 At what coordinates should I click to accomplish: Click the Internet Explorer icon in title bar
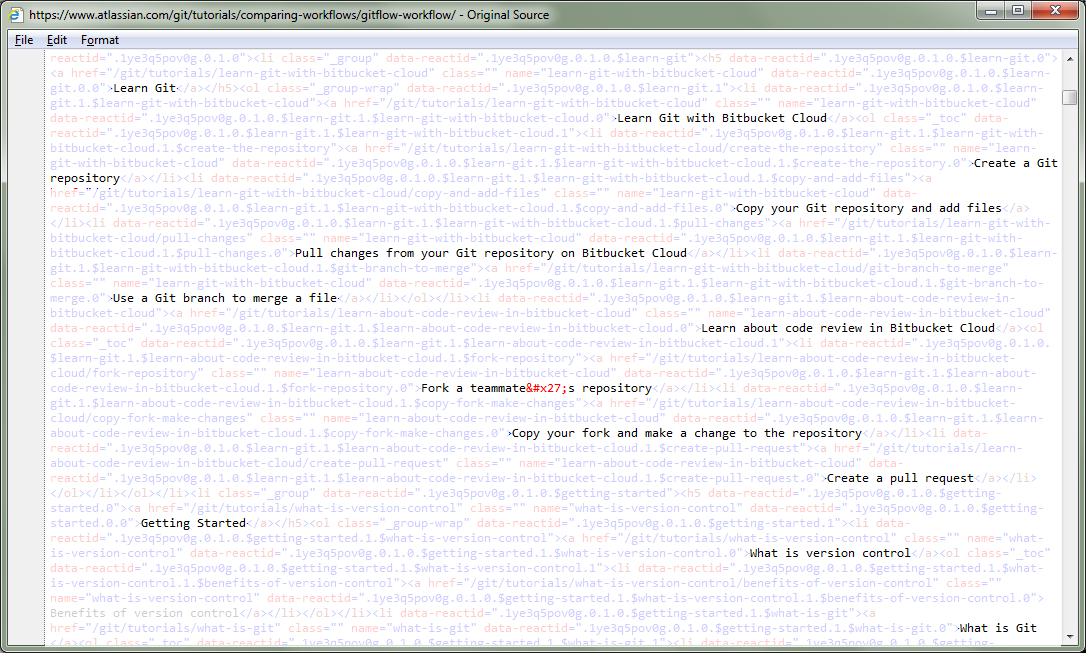(x=15, y=15)
